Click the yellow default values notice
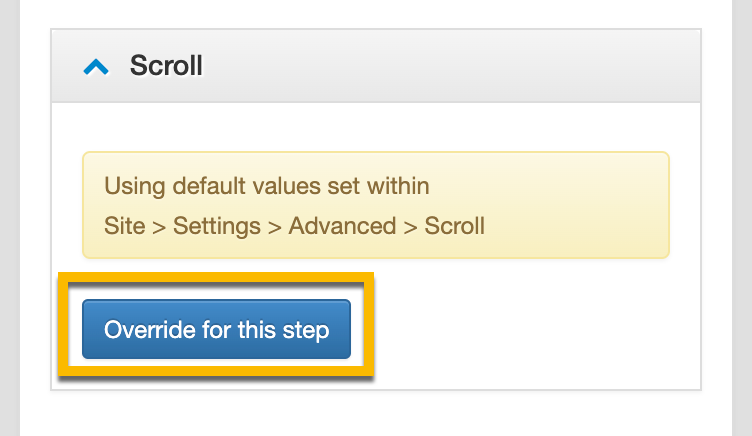Viewport: 752px width, 436px height. [560, 205]
